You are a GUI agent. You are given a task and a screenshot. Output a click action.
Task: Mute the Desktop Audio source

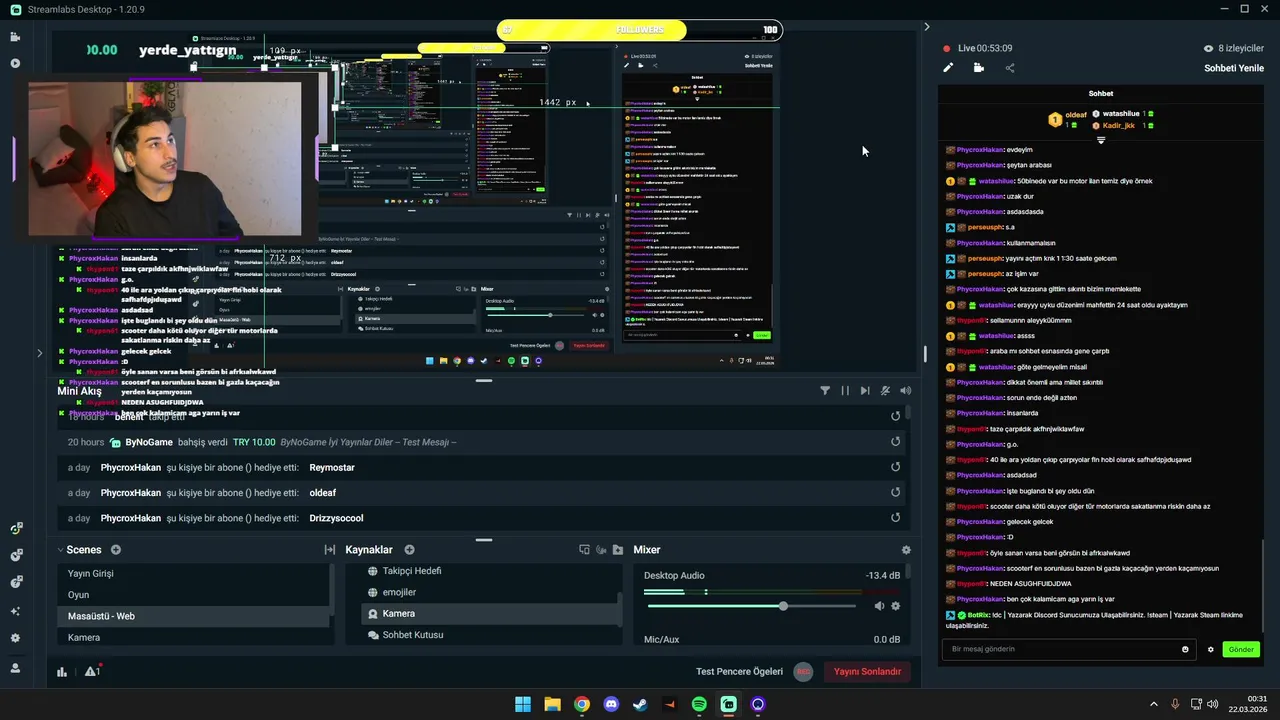point(879,606)
